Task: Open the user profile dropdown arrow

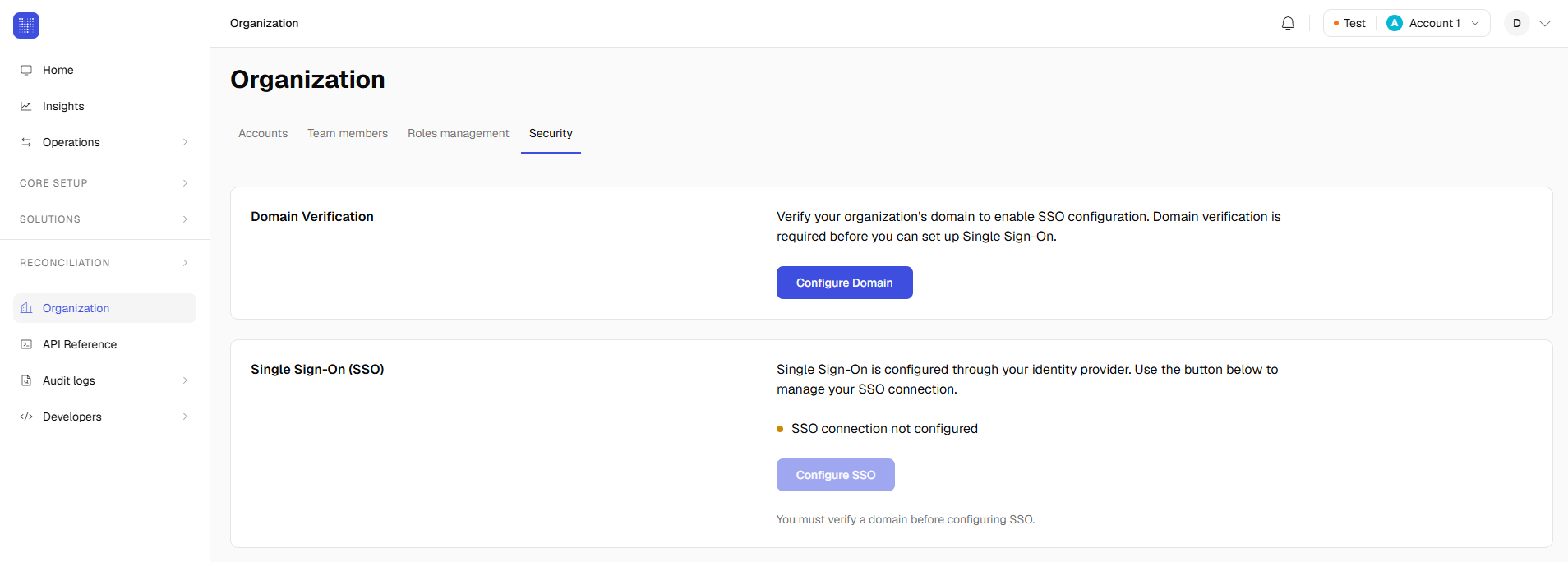Action: point(1545,23)
